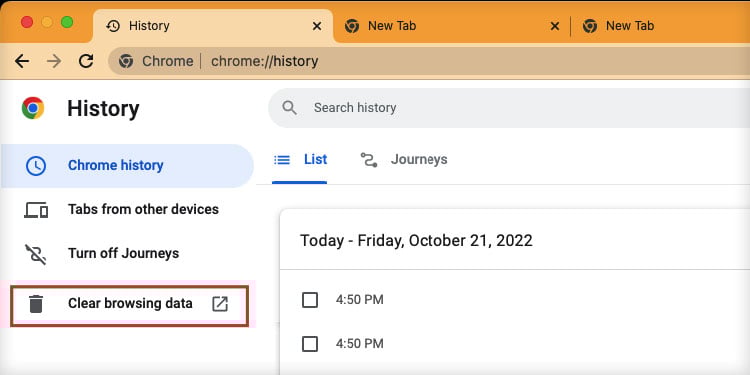This screenshot has width=750, height=375.
Task: Click the magnifier icon in Search history
Action: click(x=289, y=108)
